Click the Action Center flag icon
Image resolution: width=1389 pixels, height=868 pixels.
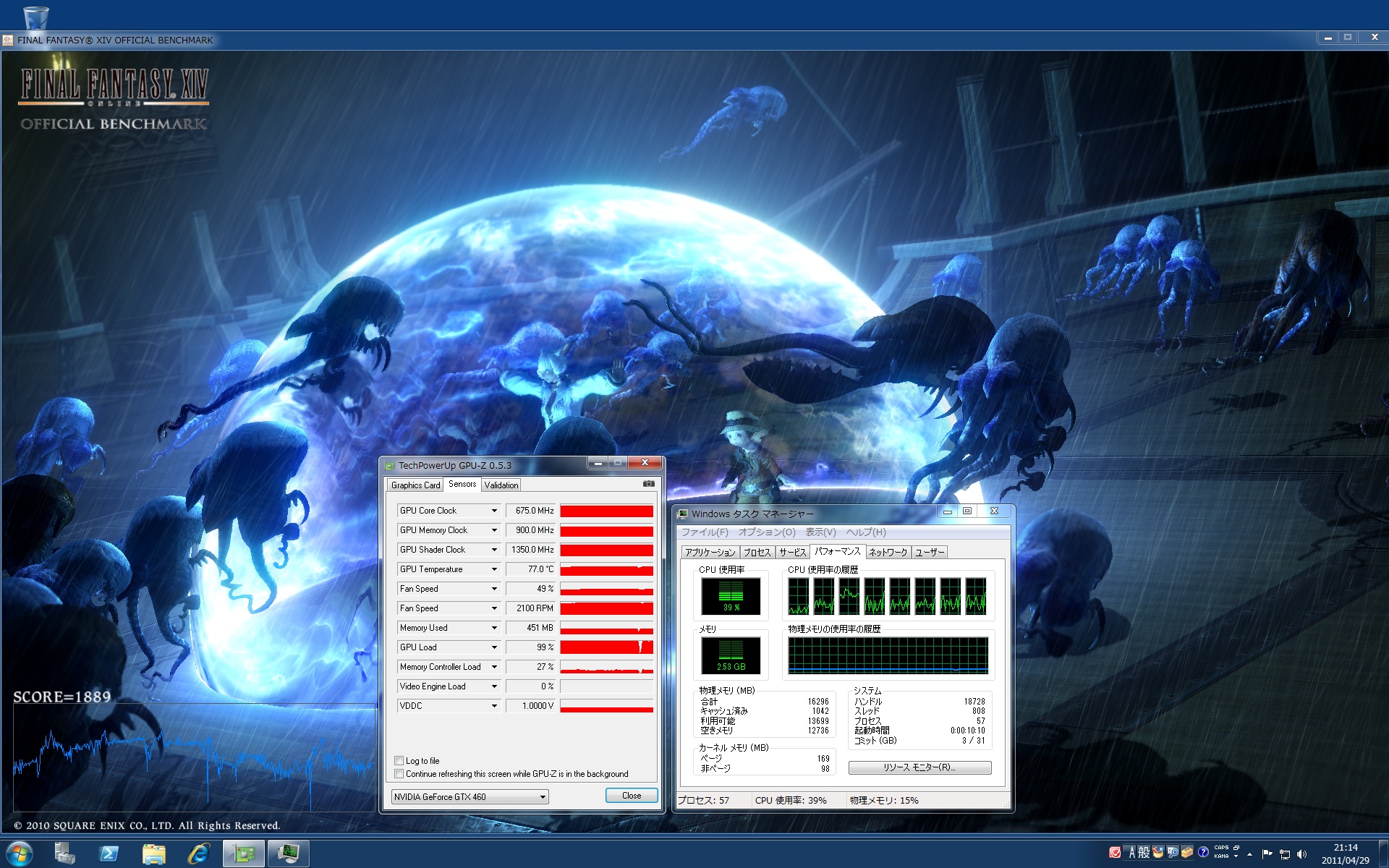pos(1267,854)
